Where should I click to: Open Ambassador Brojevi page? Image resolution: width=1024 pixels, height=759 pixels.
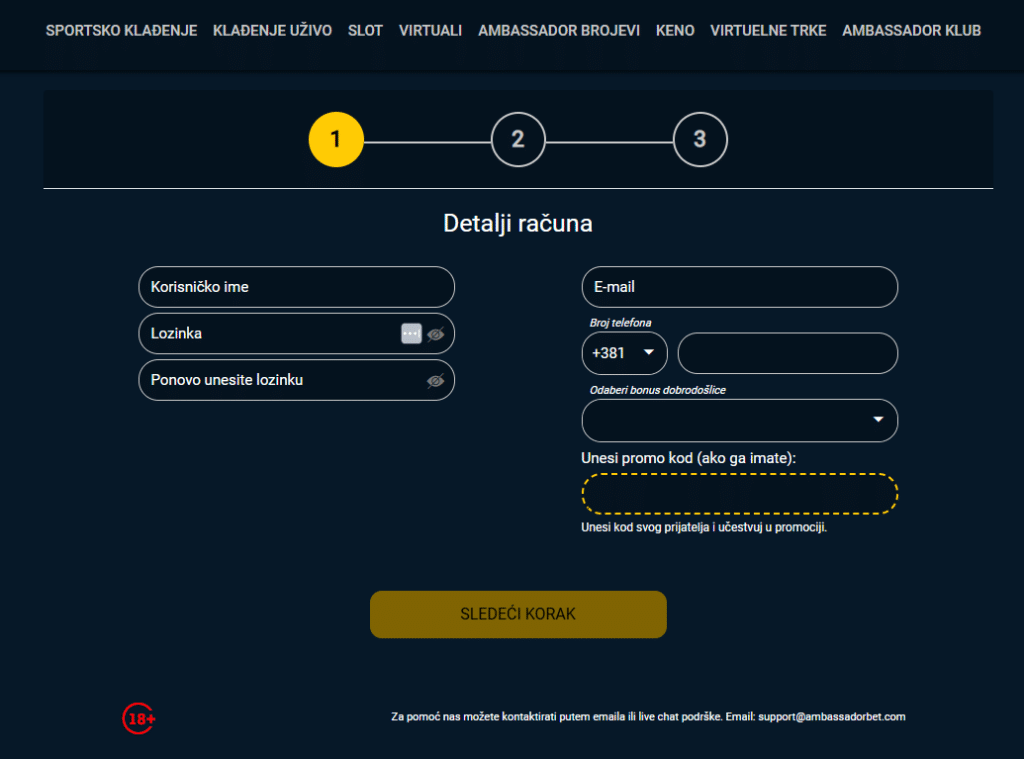(x=559, y=31)
